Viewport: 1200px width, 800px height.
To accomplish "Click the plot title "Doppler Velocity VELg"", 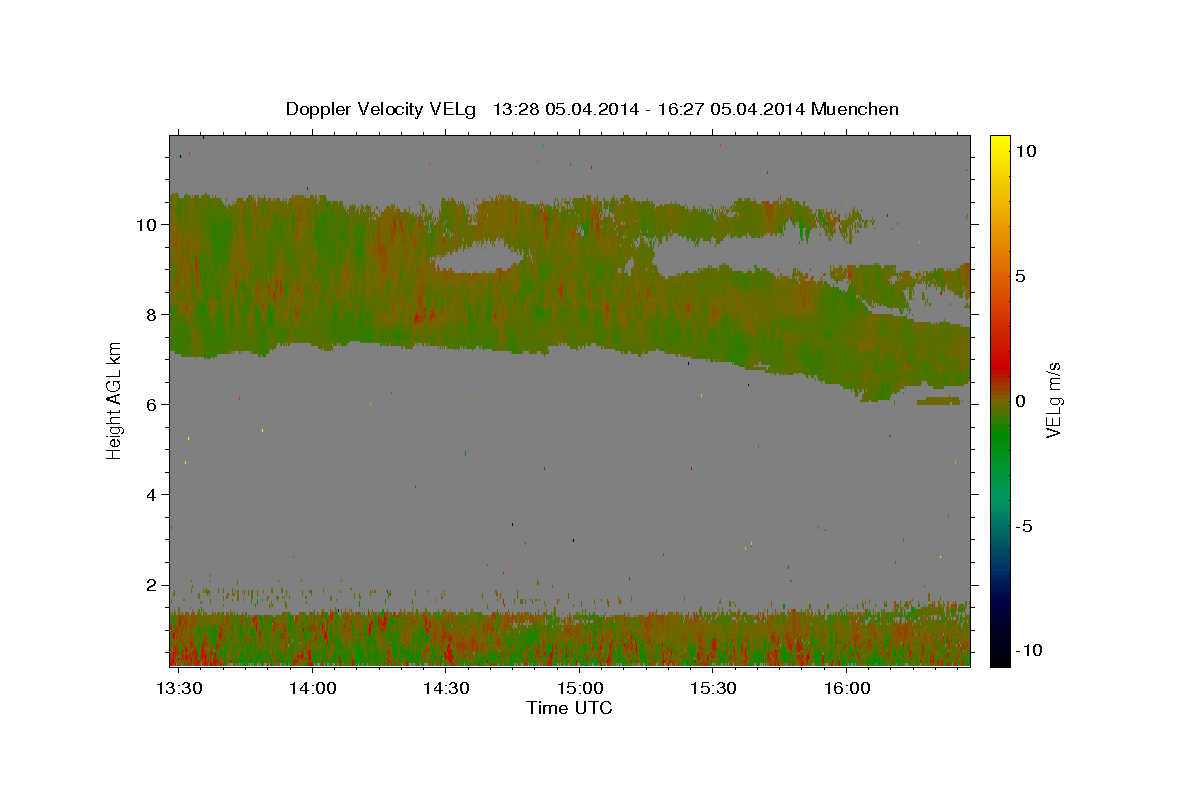I will click(x=380, y=109).
